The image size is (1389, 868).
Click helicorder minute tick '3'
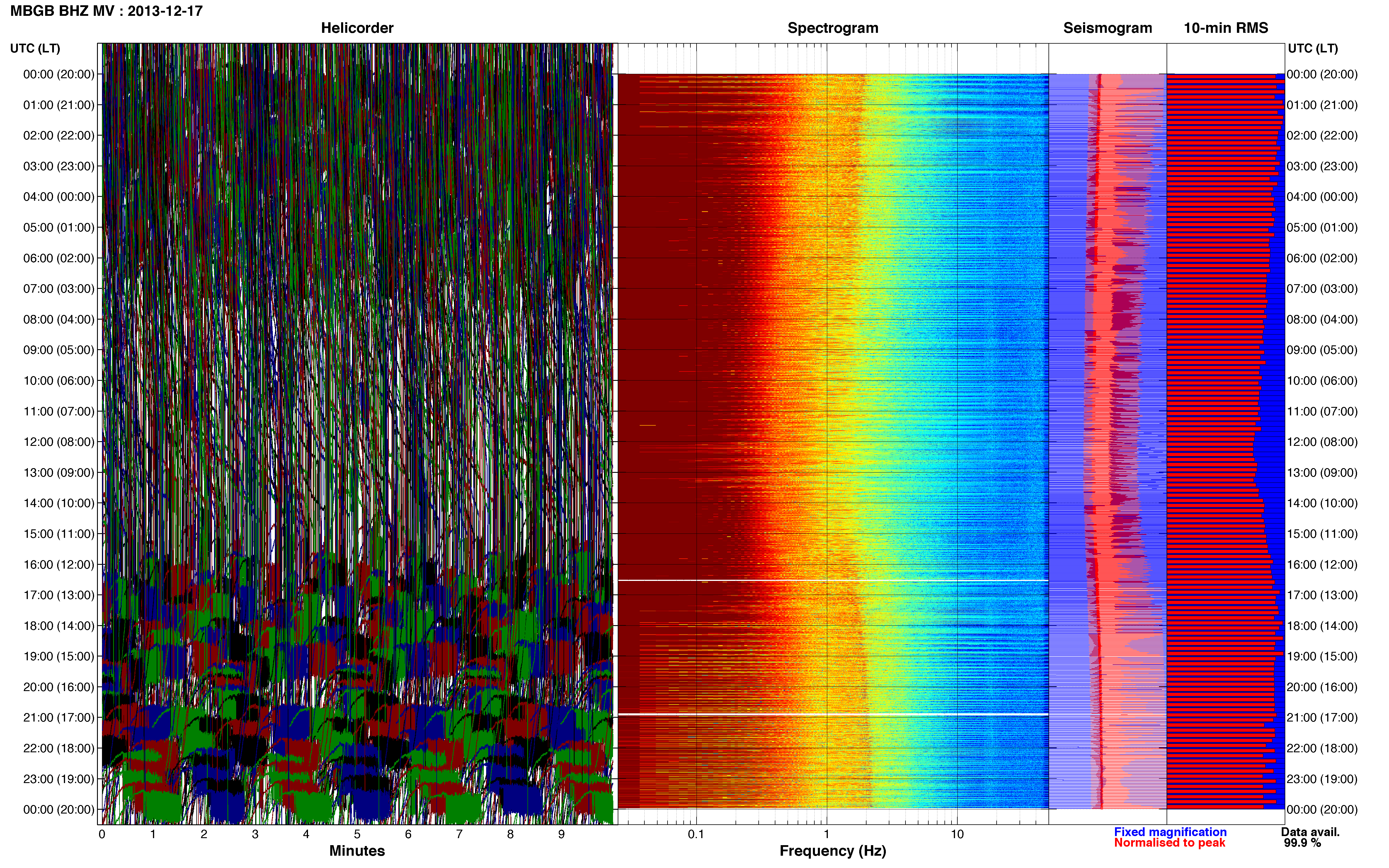tap(255, 834)
